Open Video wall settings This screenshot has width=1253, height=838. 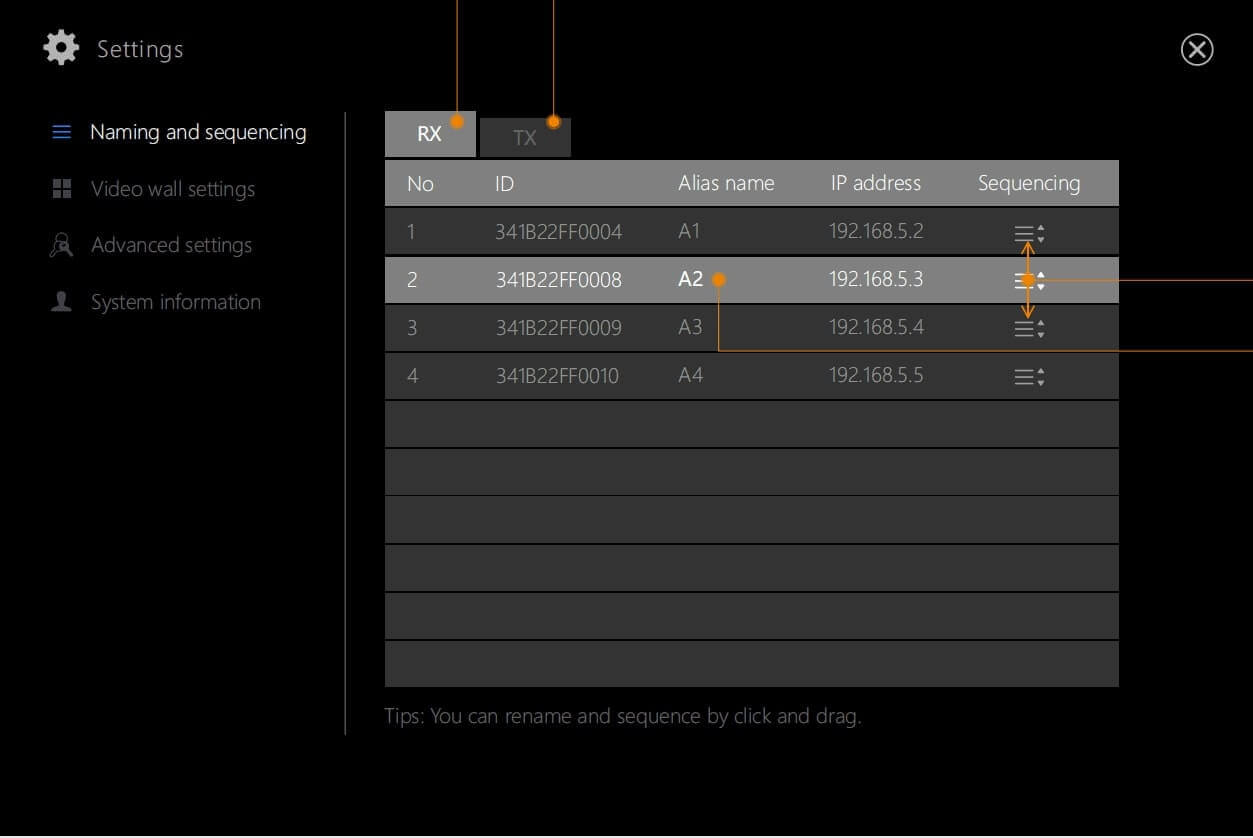[x=172, y=189]
